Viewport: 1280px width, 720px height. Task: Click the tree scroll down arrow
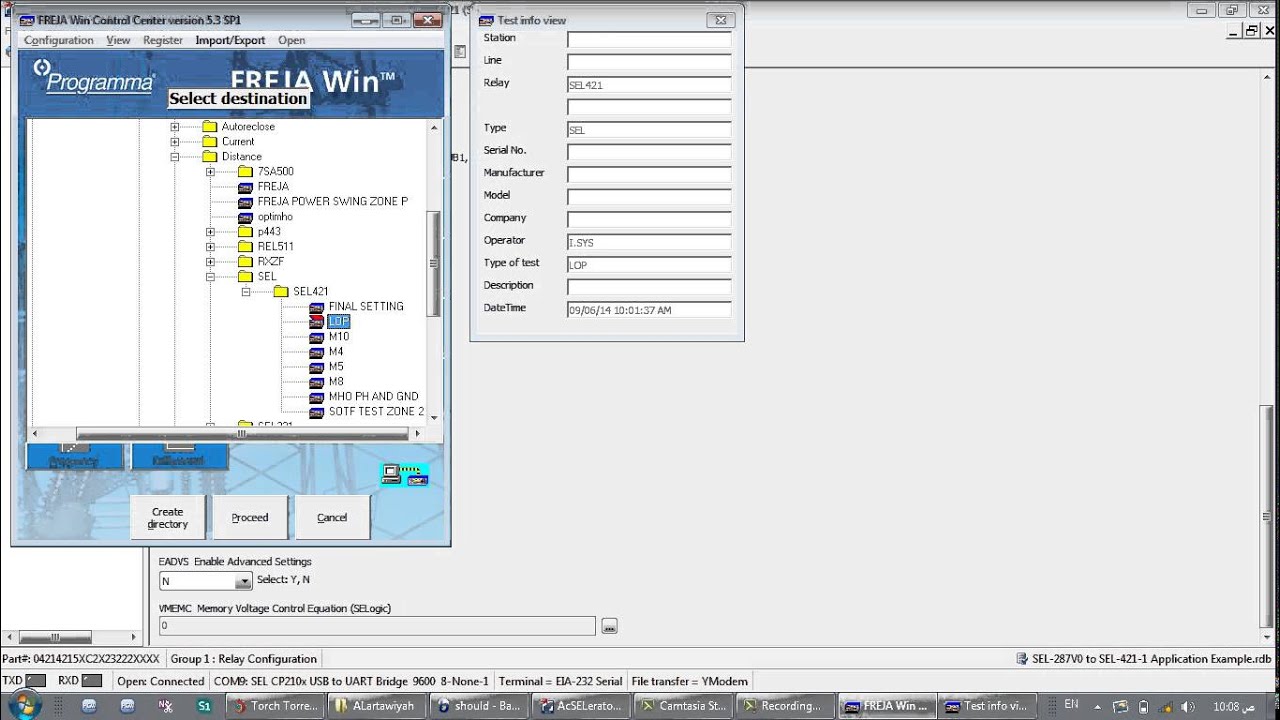(x=434, y=420)
